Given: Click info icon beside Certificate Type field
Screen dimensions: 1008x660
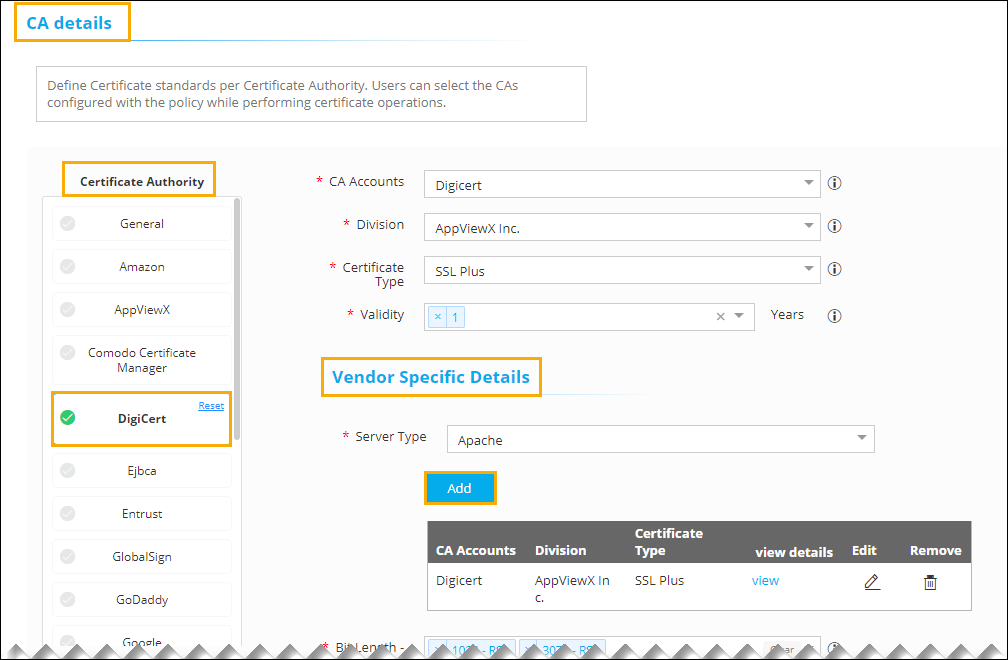Looking at the screenshot, I should 834,269.
